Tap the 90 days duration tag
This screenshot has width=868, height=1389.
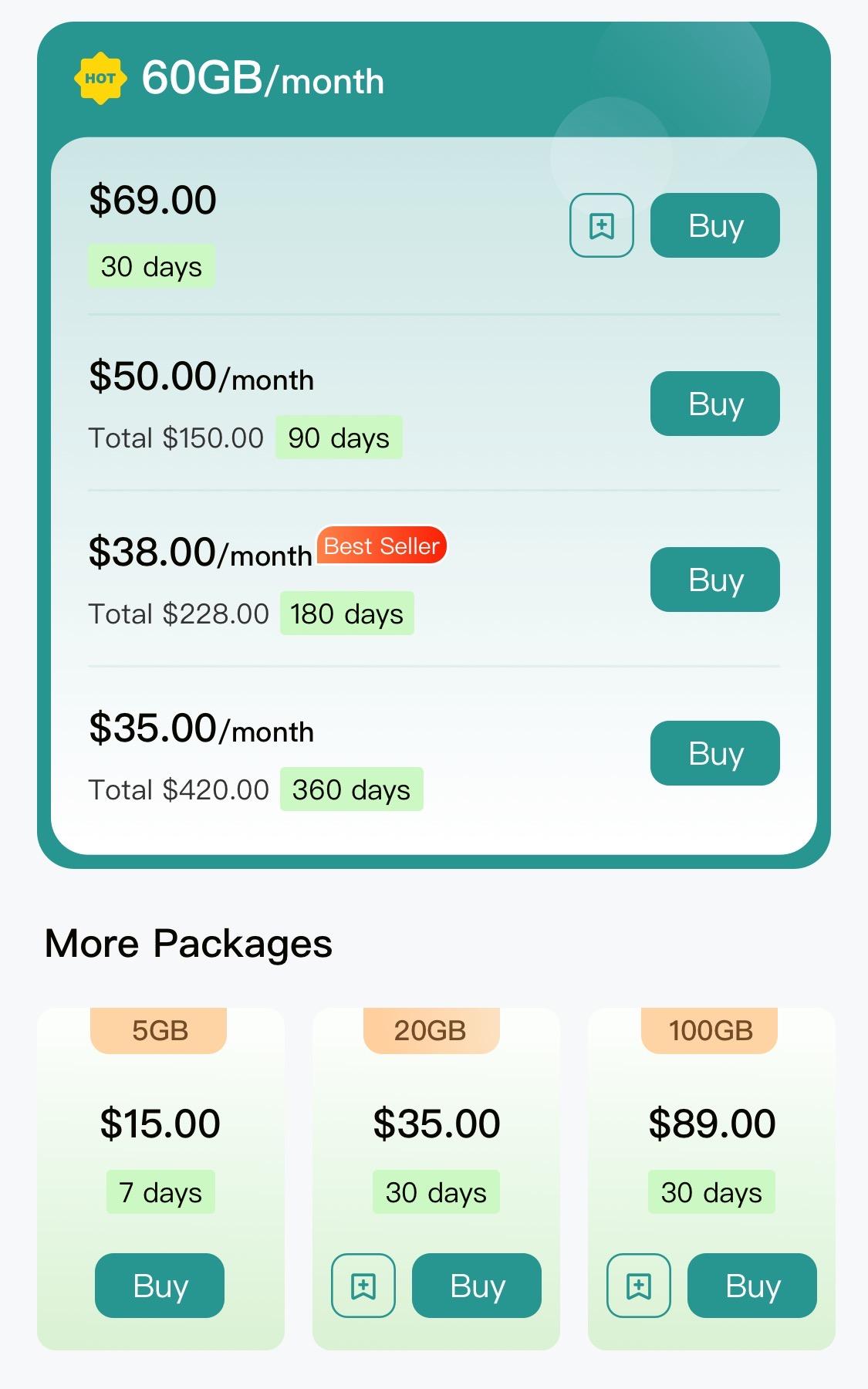(339, 438)
